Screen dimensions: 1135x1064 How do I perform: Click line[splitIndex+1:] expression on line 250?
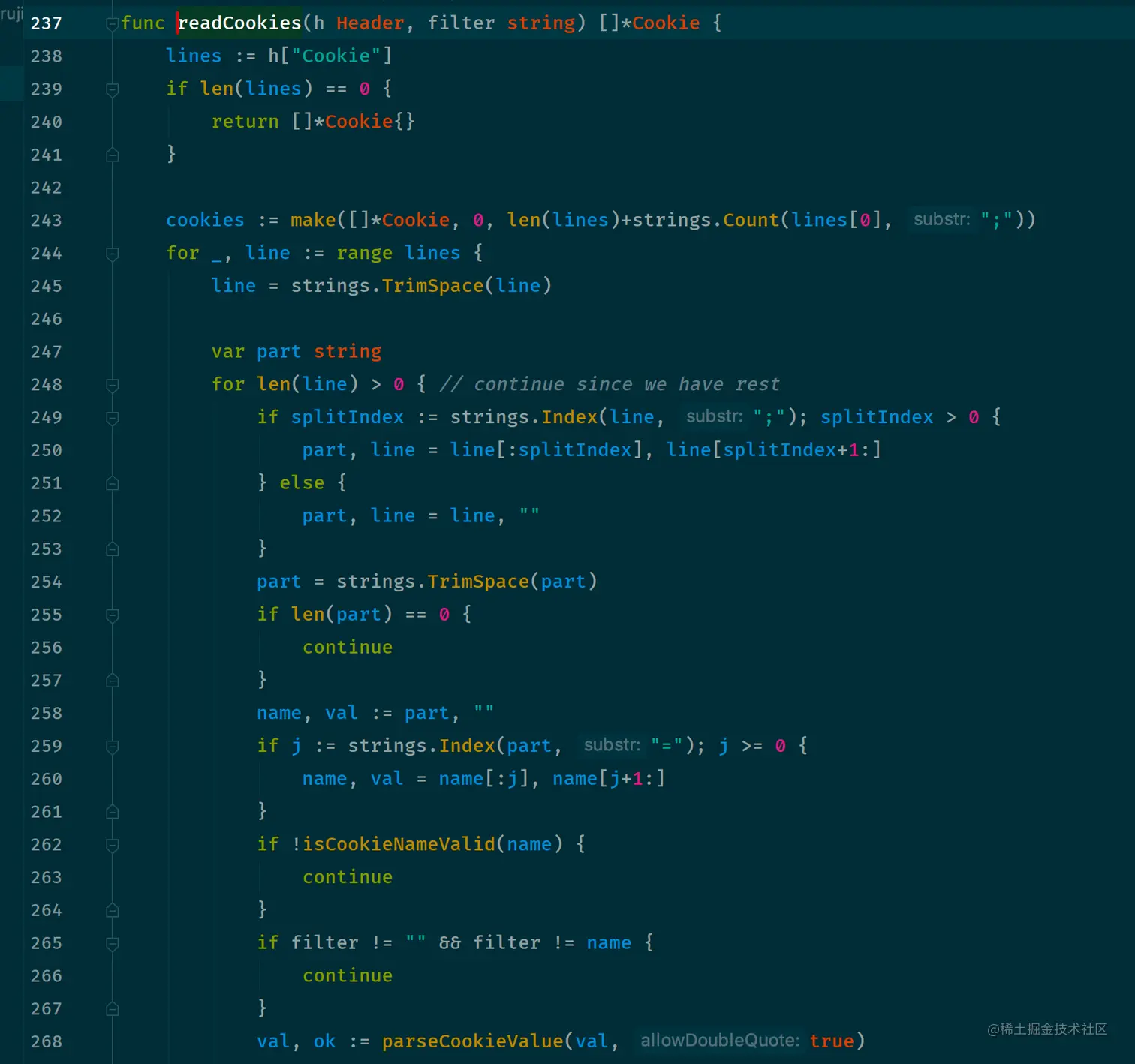tap(774, 450)
